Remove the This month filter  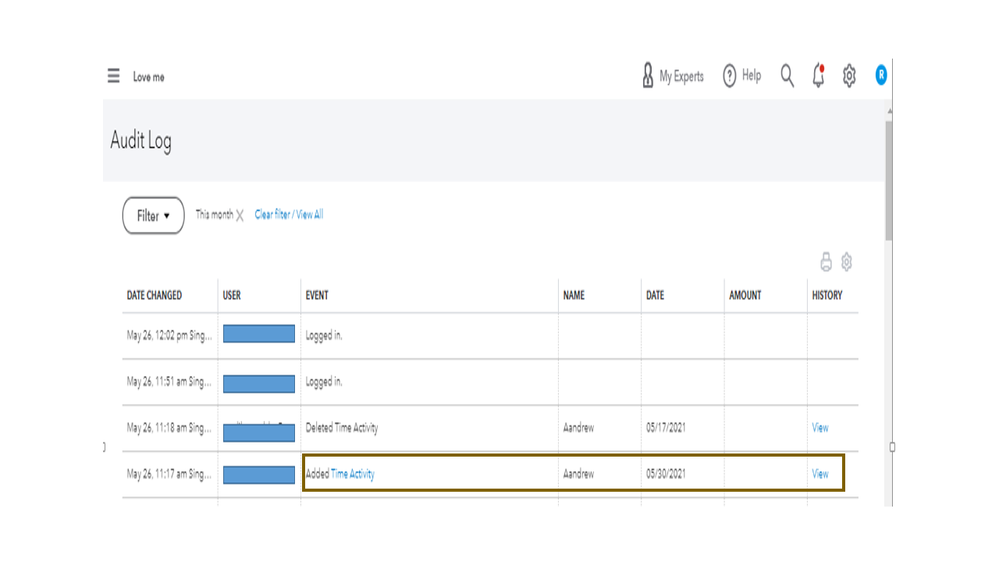coord(240,215)
